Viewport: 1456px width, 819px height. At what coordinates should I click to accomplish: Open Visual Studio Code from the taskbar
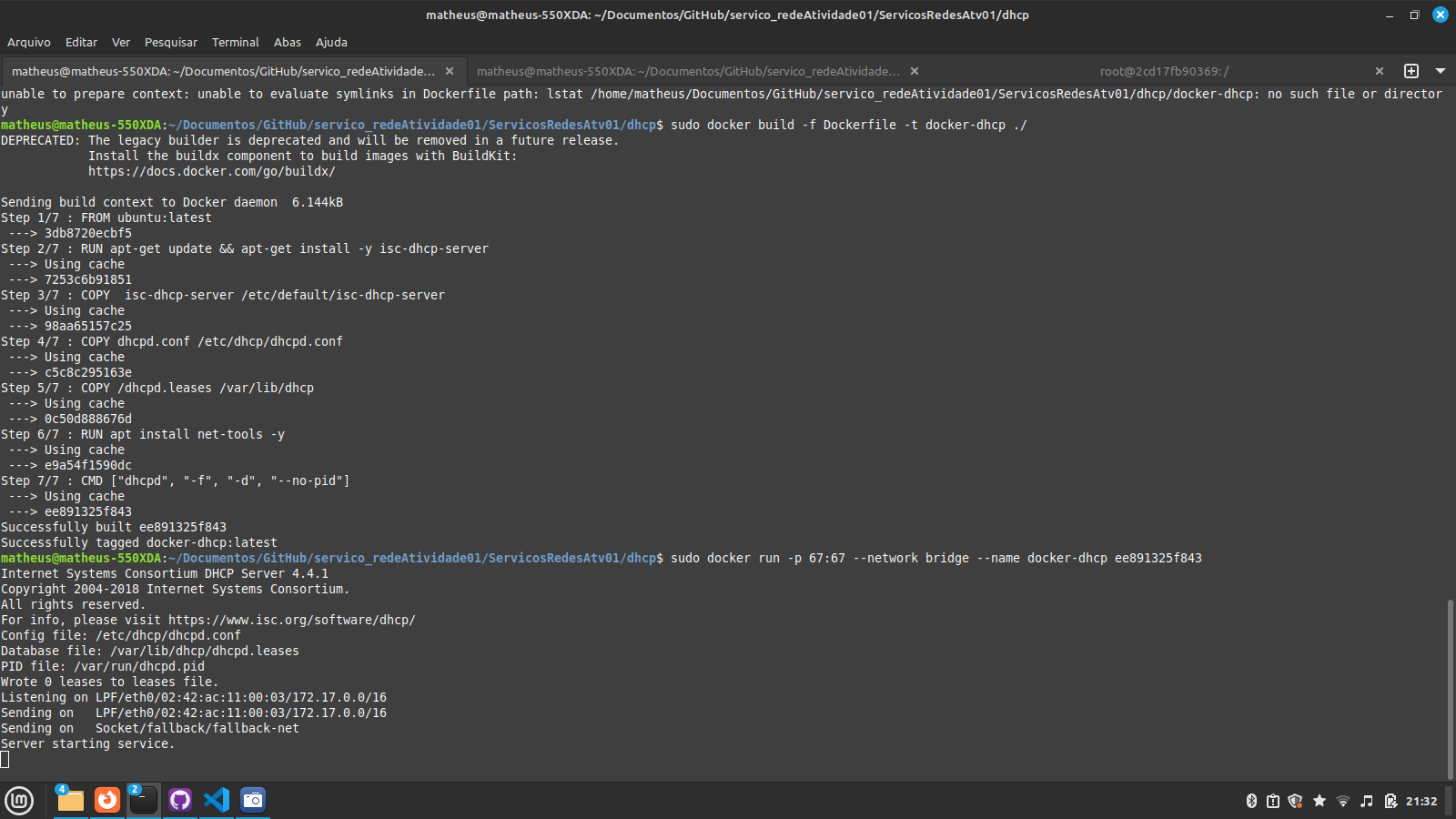217,800
